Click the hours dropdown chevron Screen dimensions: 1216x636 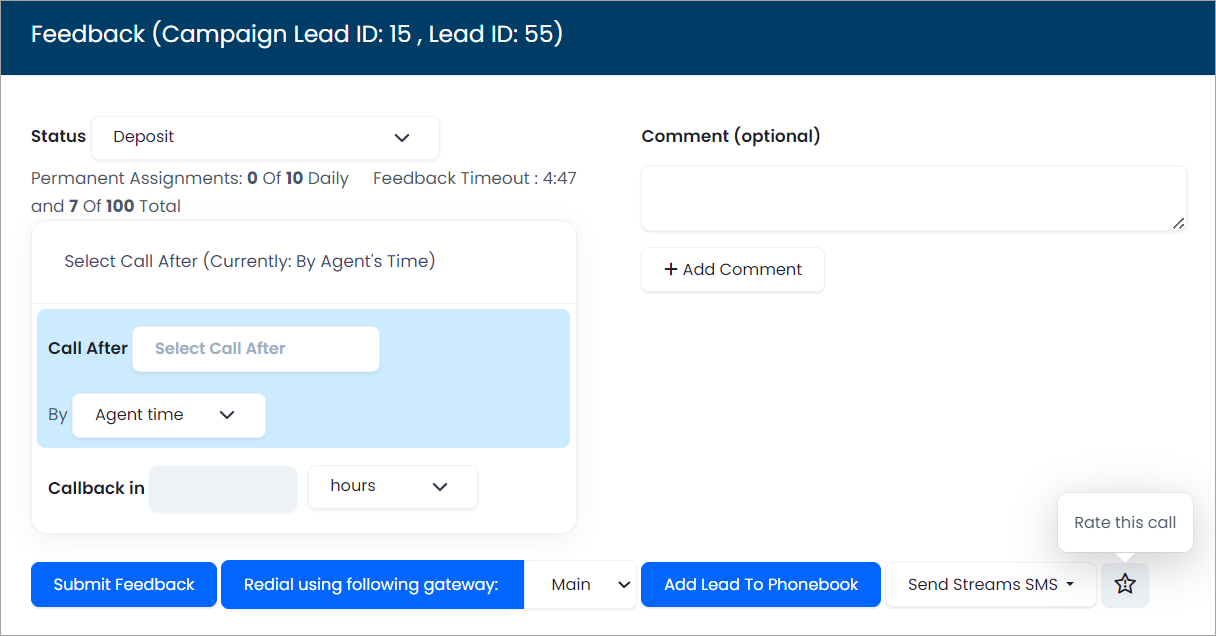(x=440, y=487)
